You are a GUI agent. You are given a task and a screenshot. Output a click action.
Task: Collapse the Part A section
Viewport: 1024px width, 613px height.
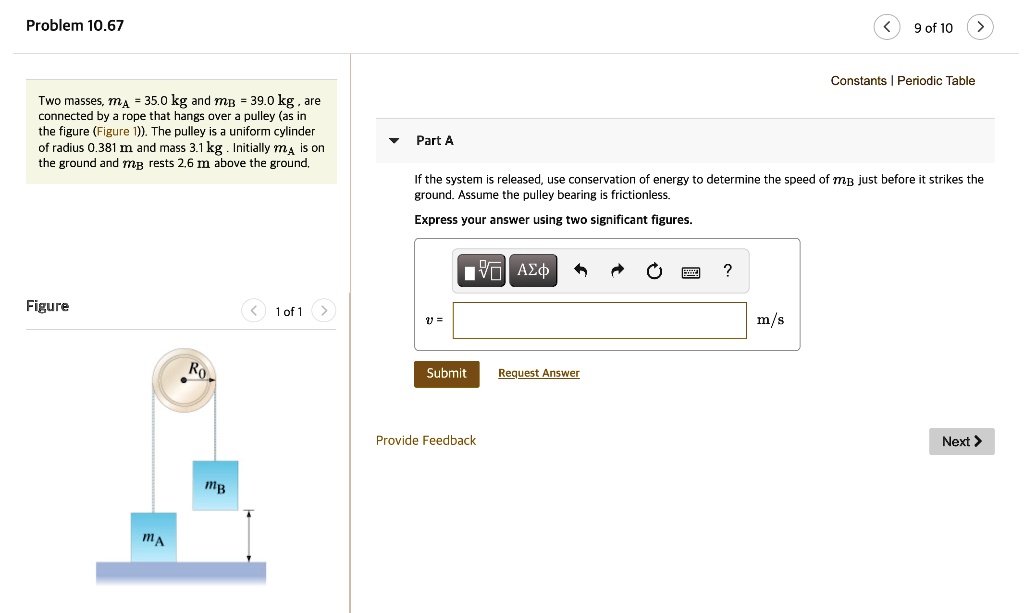(x=393, y=141)
